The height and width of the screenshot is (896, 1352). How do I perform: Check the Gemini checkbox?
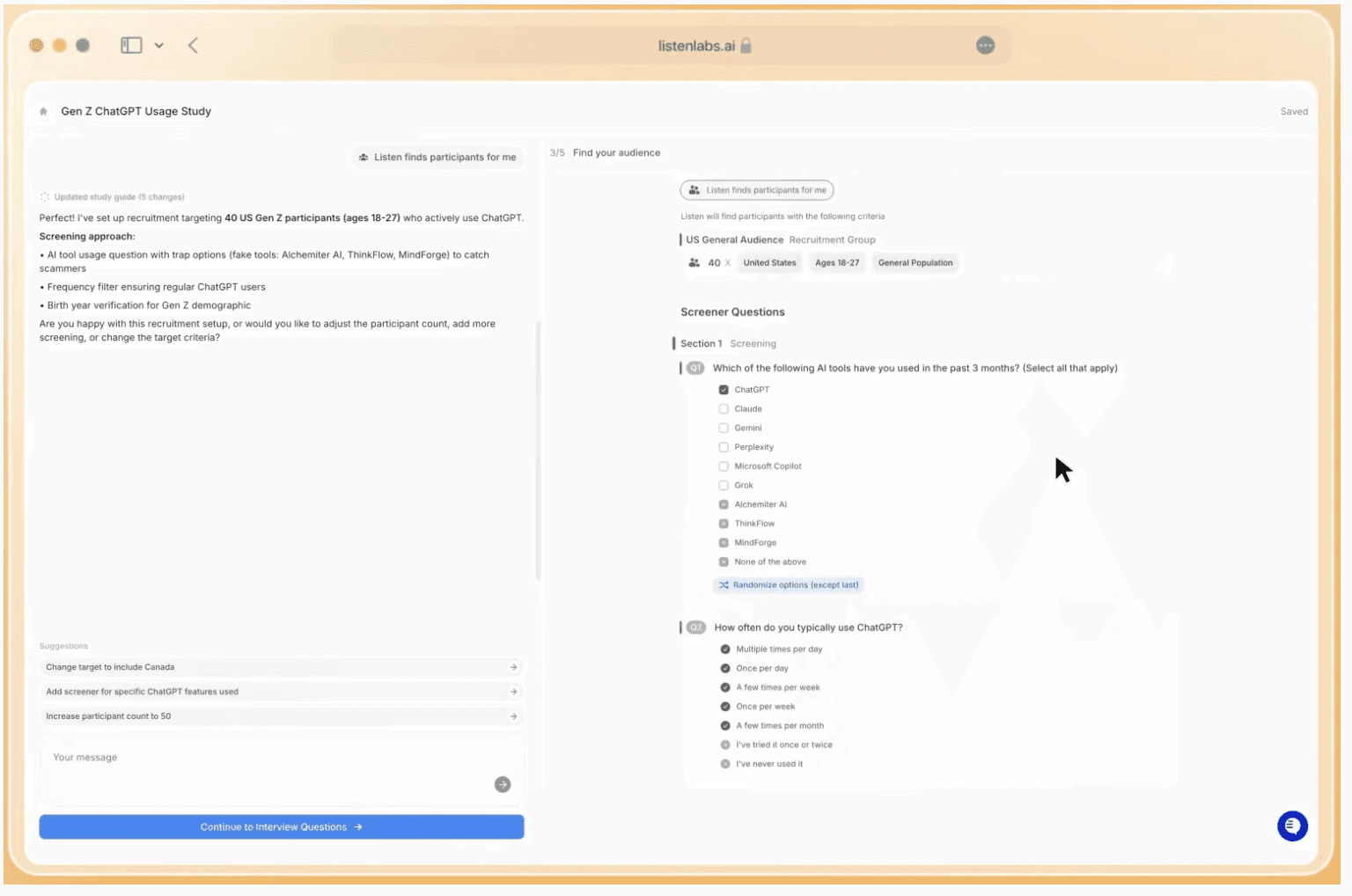[x=724, y=429]
